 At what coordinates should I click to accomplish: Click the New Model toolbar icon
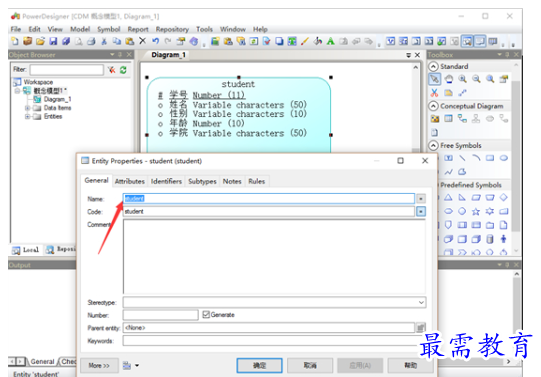tap(15, 41)
